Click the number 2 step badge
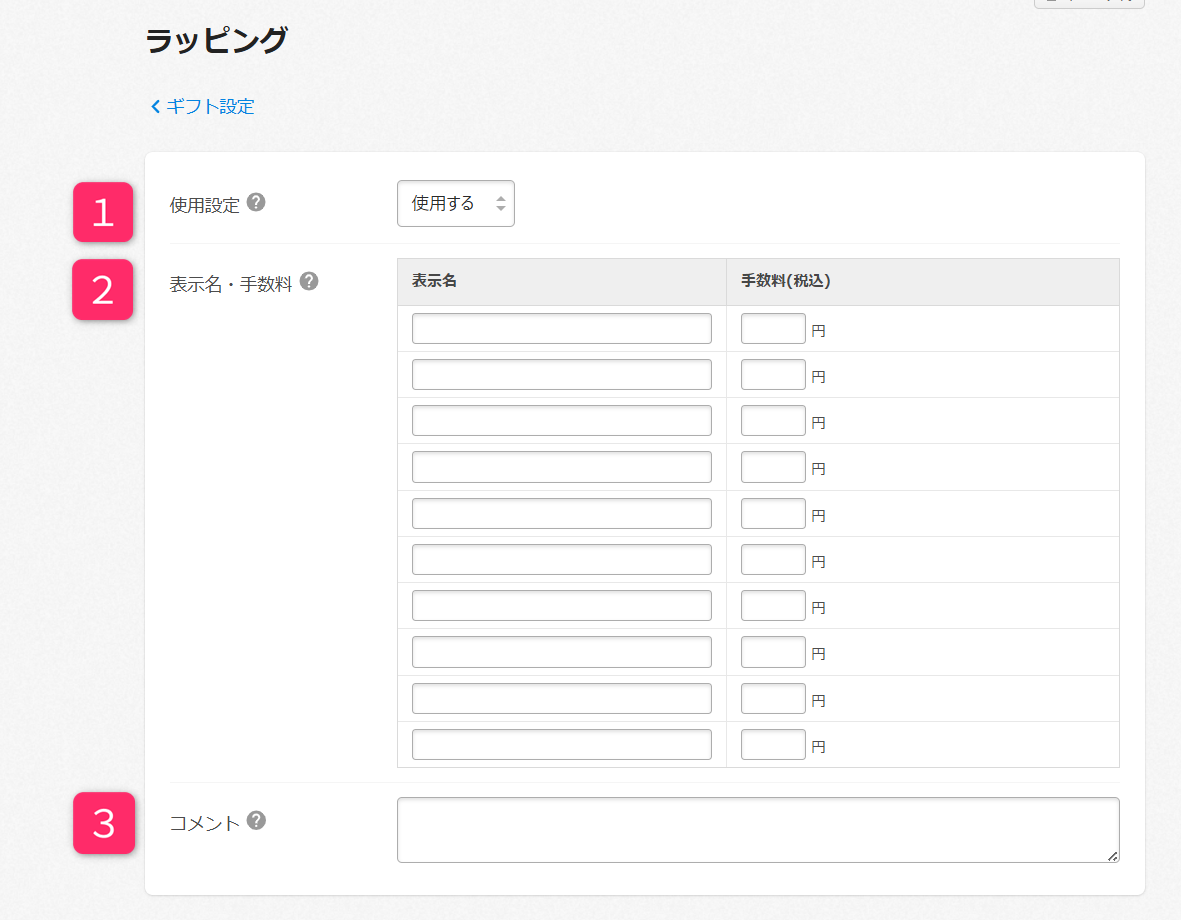Viewport: 1181px width, 920px height. click(x=103, y=290)
